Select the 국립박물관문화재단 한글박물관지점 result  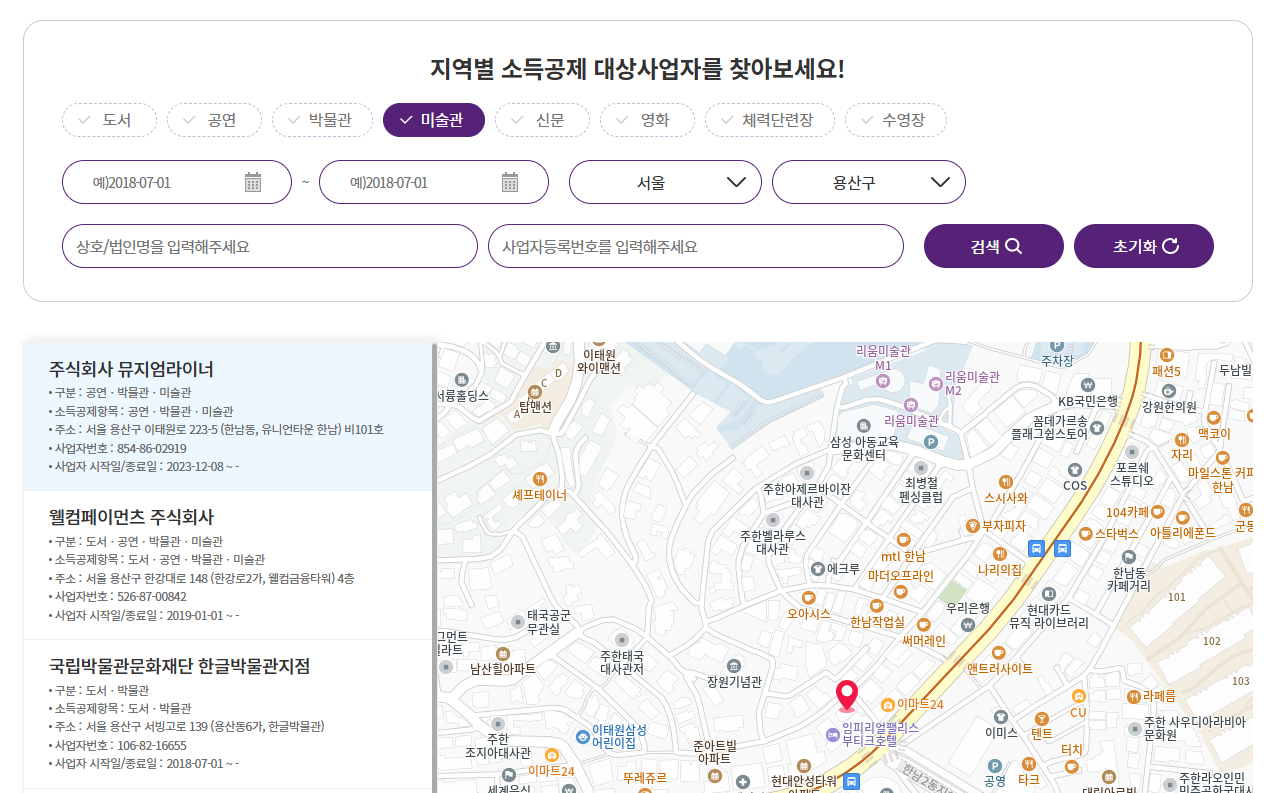[228, 714]
